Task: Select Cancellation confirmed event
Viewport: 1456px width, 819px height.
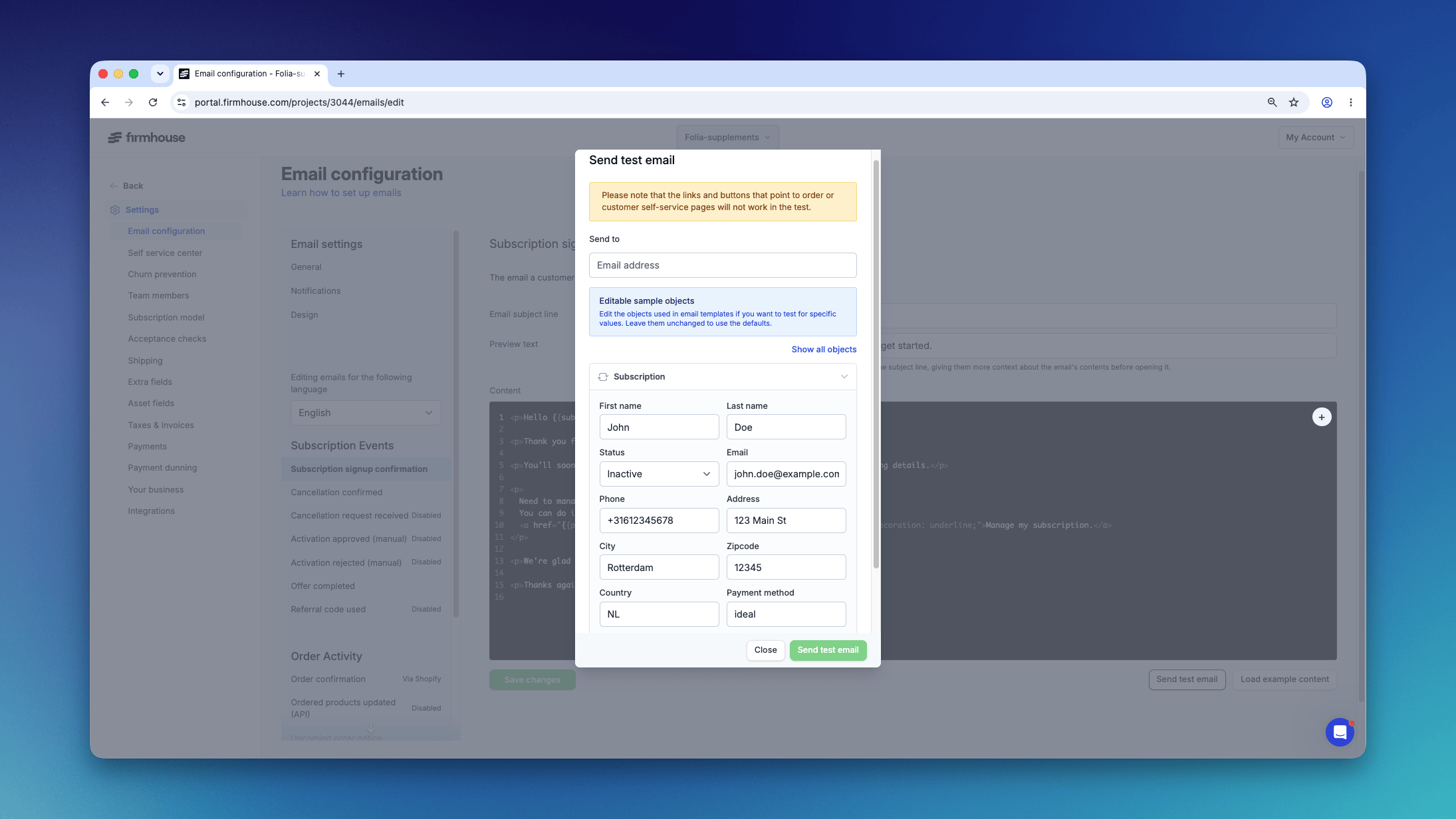Action: tap(336, 493)
